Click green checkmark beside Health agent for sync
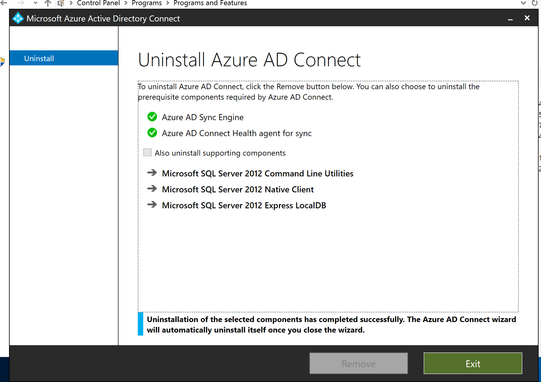 coord(152,133)
